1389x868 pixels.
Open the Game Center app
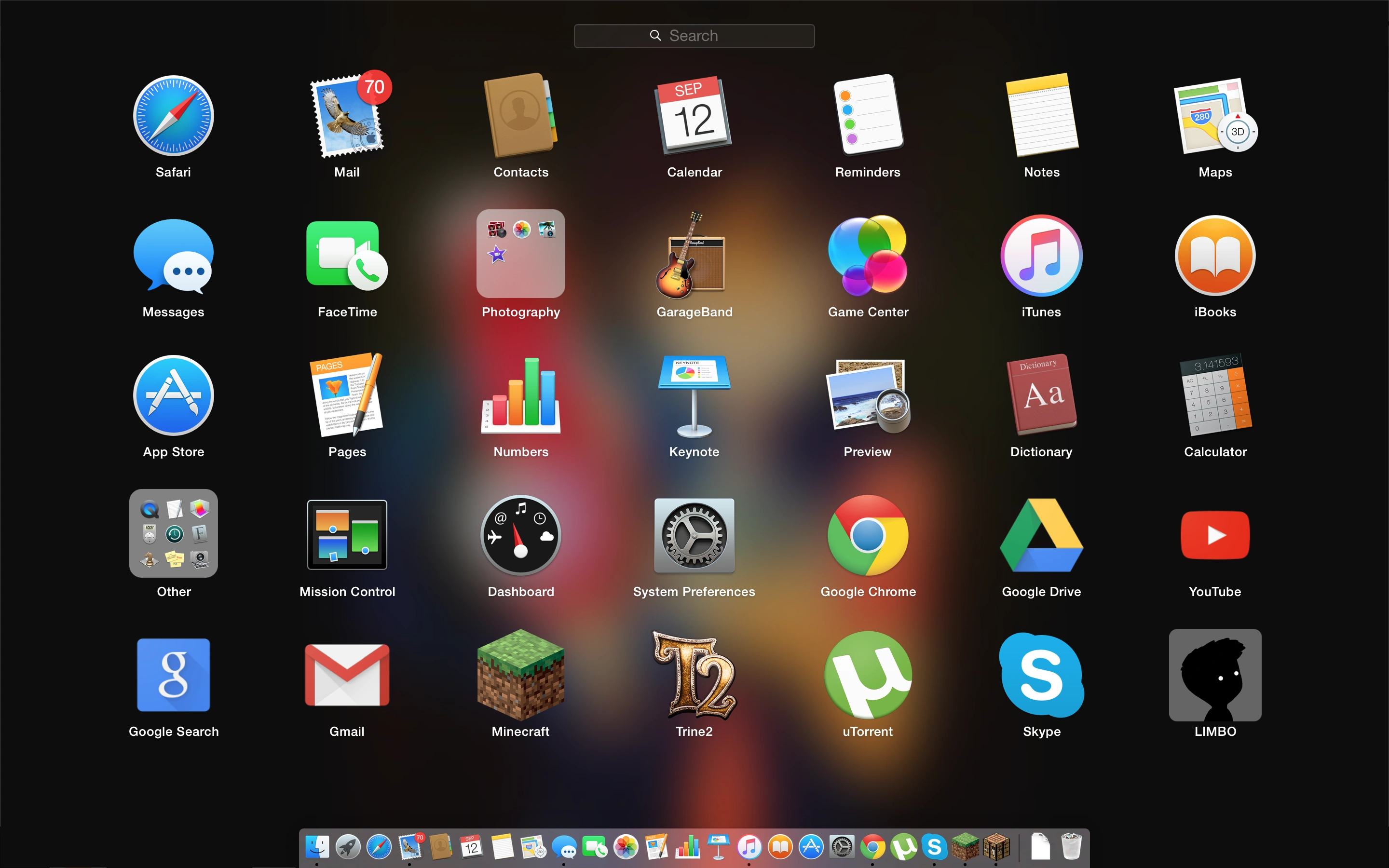pyautogui.click(x=868, y=256)
